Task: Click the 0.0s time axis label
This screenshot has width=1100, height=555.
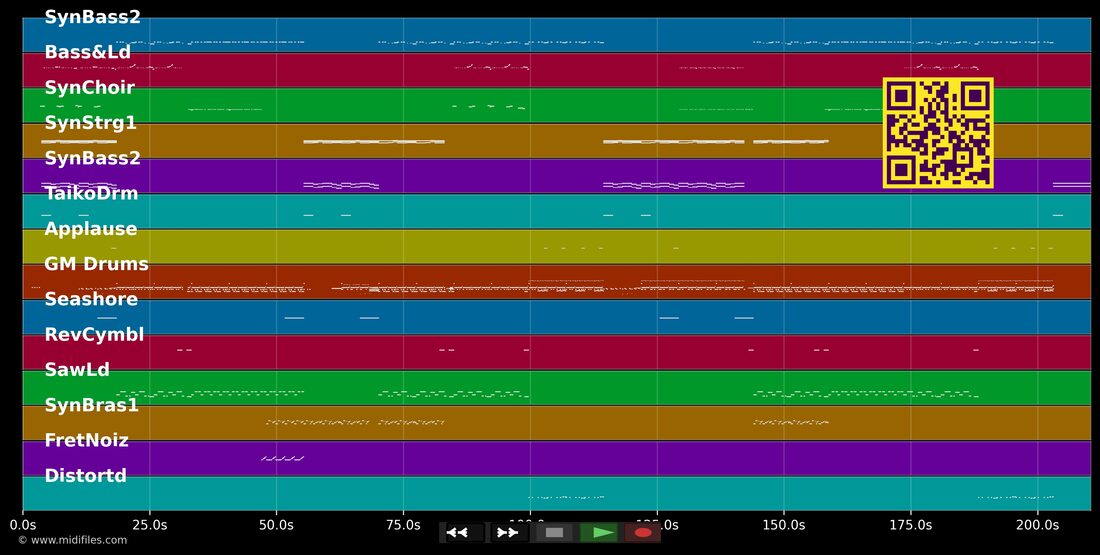Action: [23, 525]
